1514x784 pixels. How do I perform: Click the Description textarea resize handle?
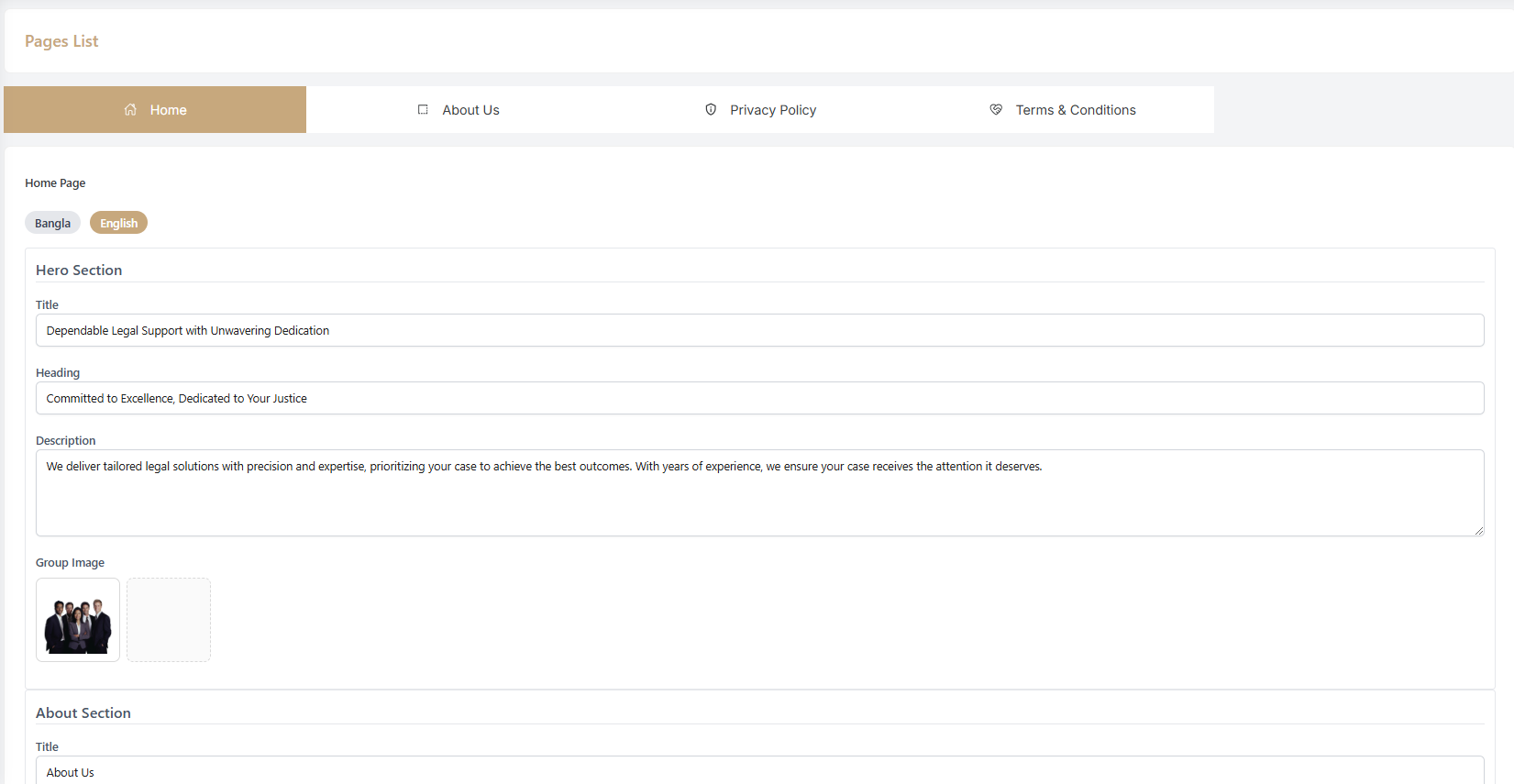pos(1478,530)
